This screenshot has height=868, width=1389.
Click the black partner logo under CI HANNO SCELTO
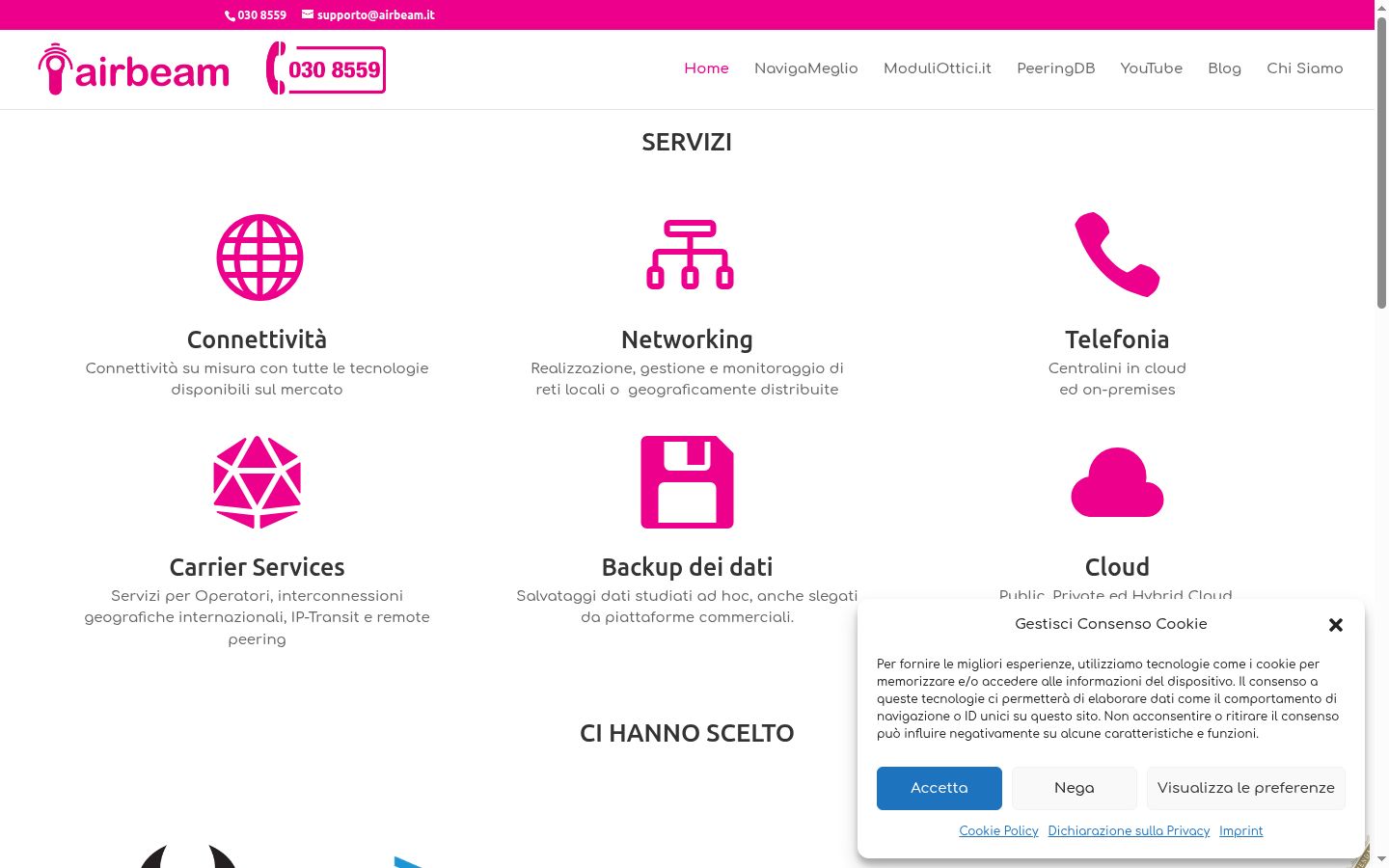(188, 855)
